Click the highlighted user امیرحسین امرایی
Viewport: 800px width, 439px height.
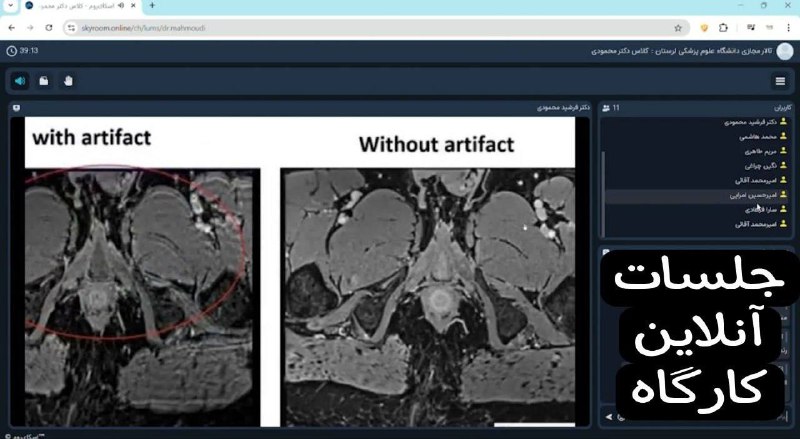coord(740,195)
